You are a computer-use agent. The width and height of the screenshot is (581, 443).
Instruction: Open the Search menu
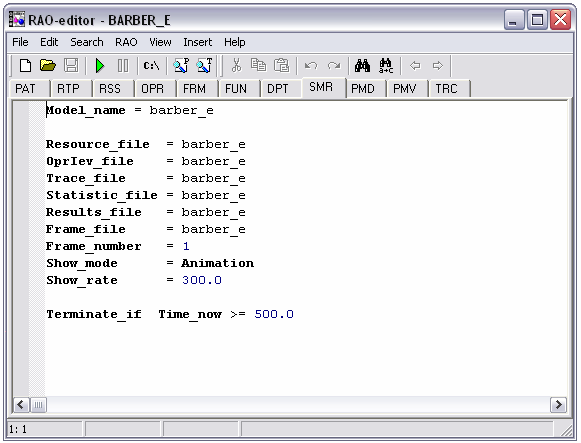[x=87, y=42]
